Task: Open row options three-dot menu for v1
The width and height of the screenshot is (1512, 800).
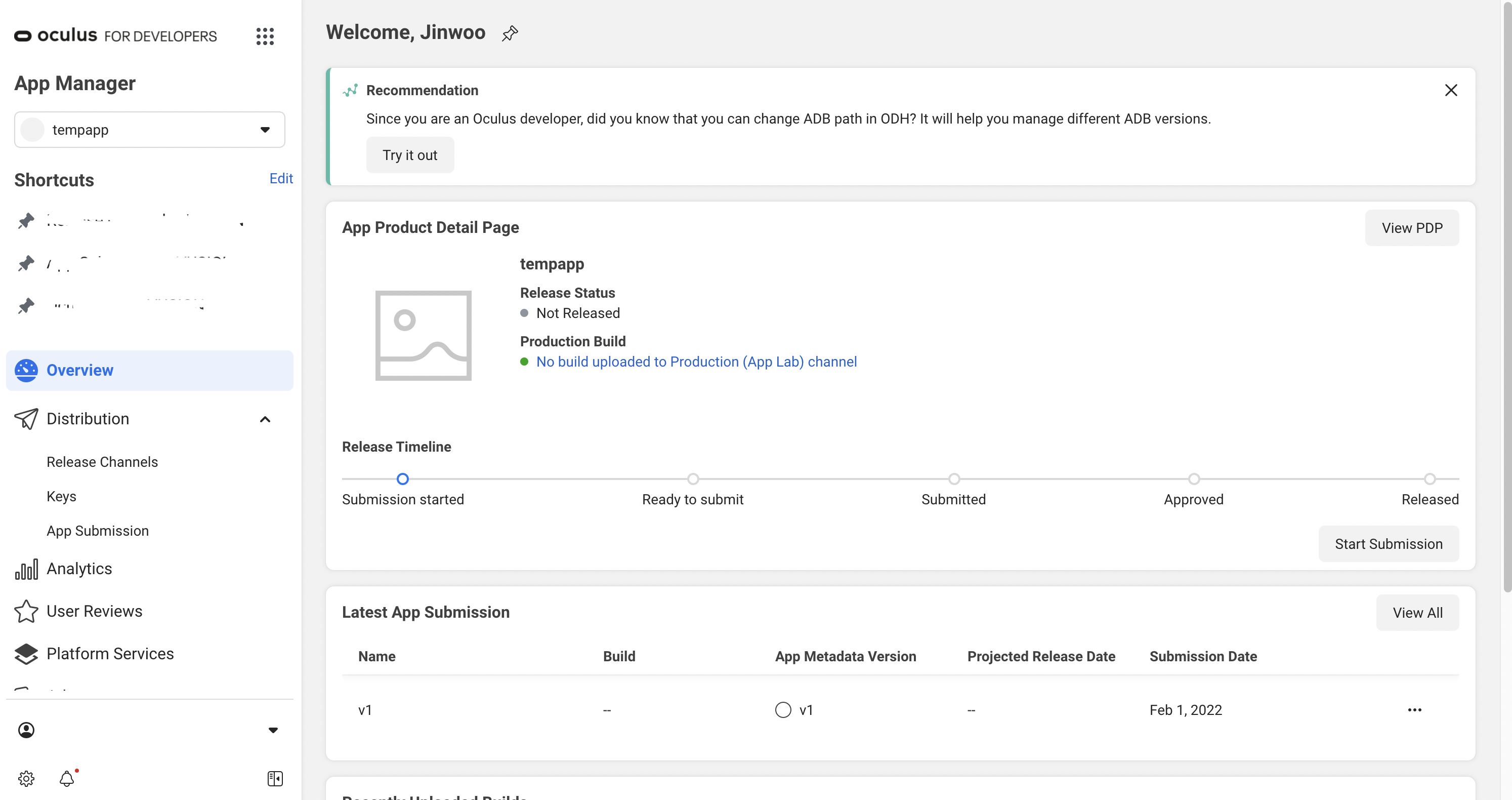Action: tap(1414, 709)
